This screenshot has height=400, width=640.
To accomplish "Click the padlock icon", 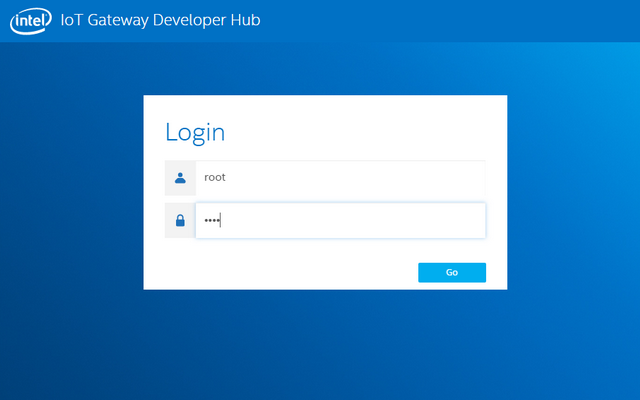I will [180, 220].
